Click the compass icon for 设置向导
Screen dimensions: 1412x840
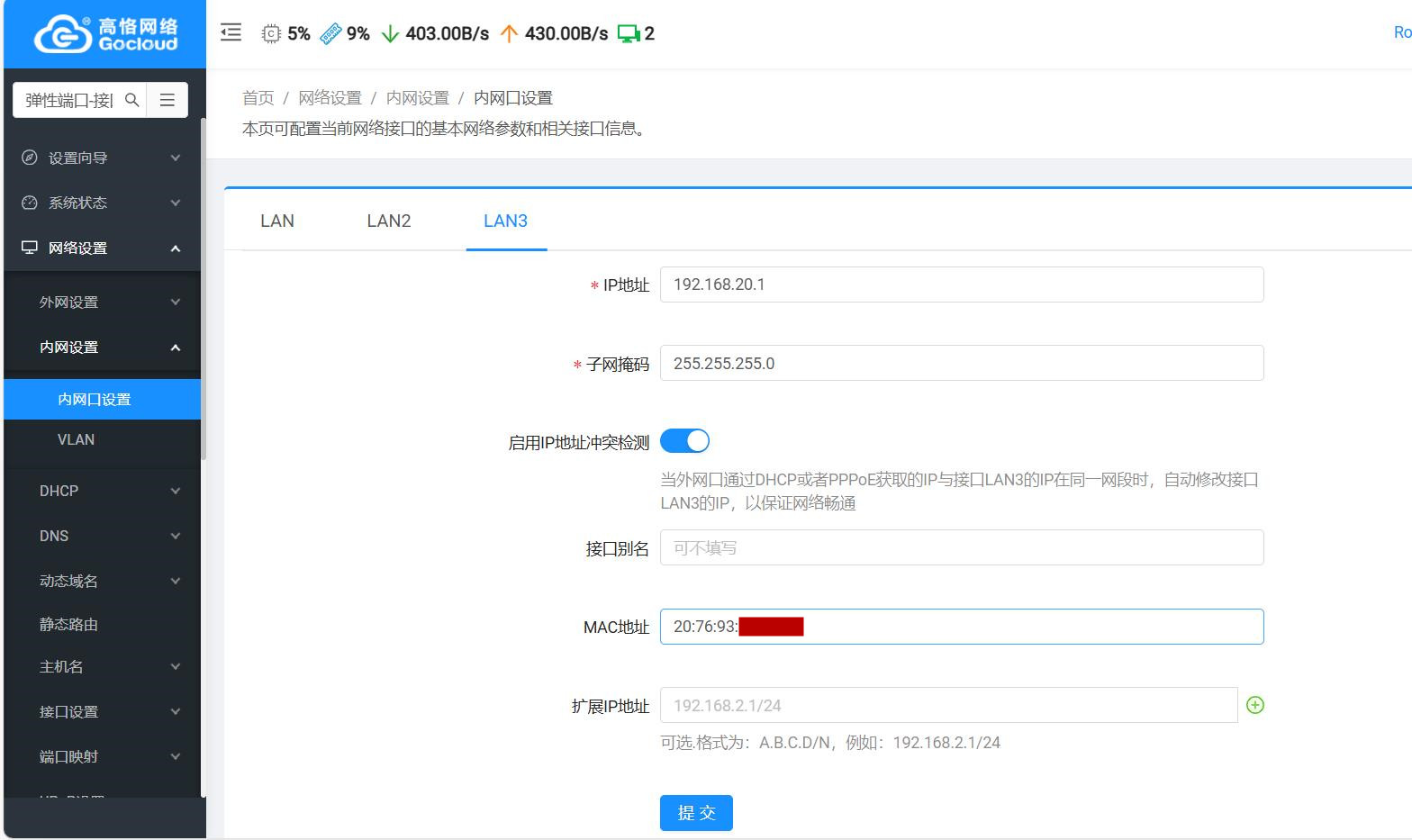(x=29, y=158)
